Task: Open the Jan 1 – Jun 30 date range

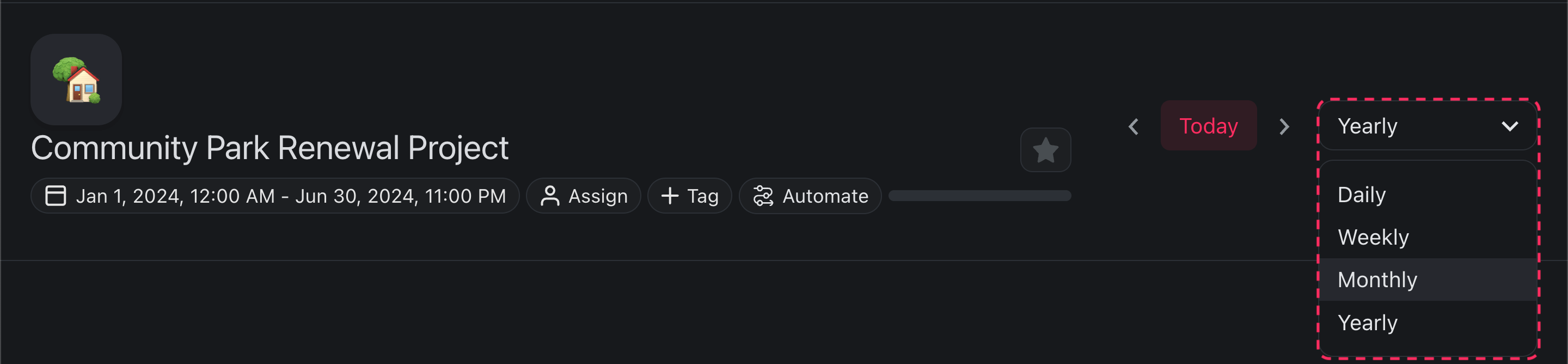Action: point(290,196)
